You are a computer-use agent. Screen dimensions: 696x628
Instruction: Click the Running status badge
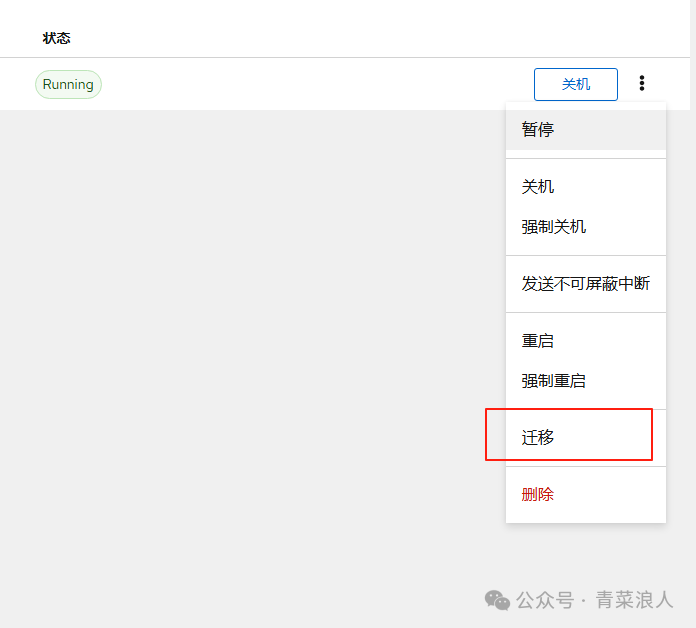point(68,84)
